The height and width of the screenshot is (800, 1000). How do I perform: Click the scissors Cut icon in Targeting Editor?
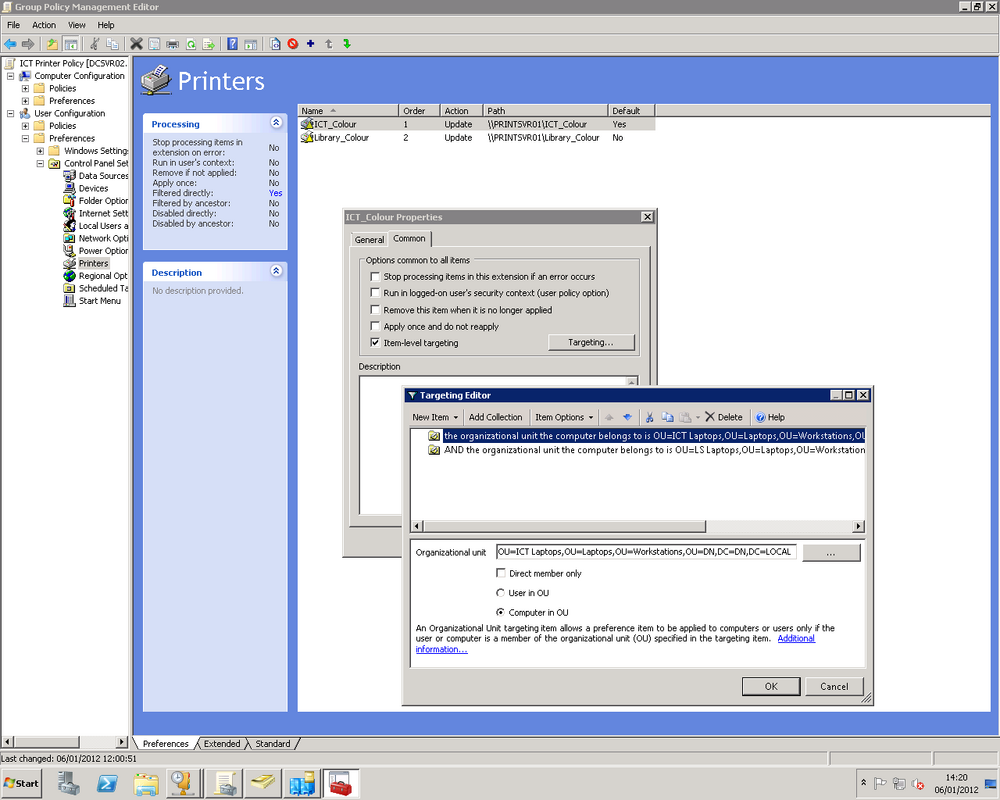[649, 417]
